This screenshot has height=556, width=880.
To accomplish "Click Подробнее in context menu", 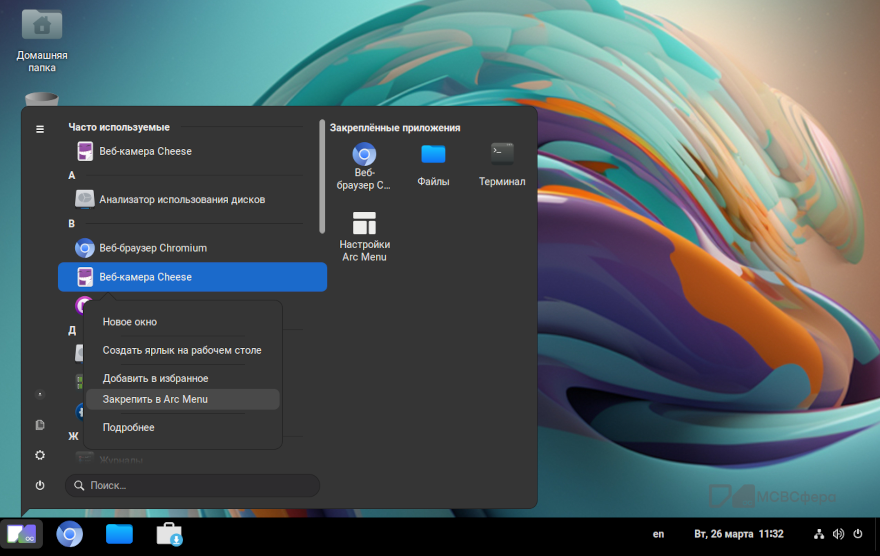I will pyautogui.click(x=129, y=427).
